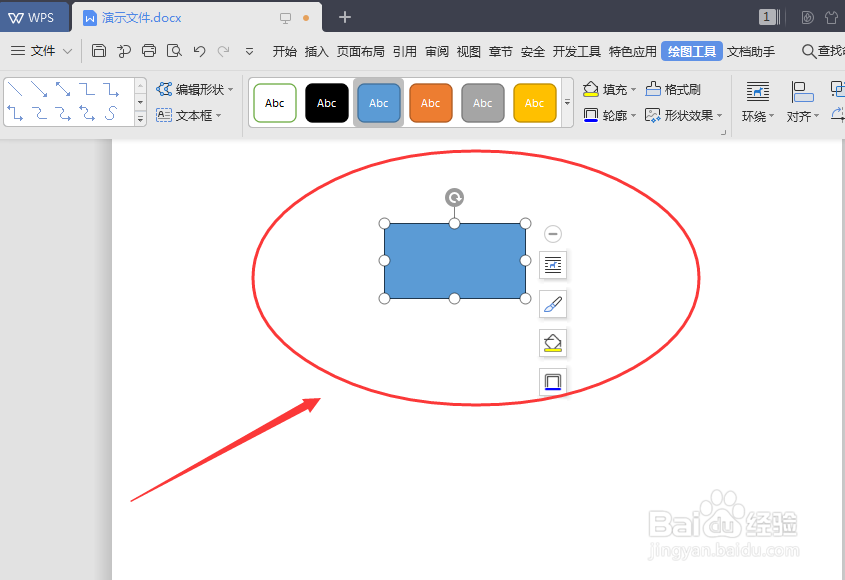845x580 pixels.
Task: Open 环绕 (Wrap) dropdown
Action: tap(758, 102)
